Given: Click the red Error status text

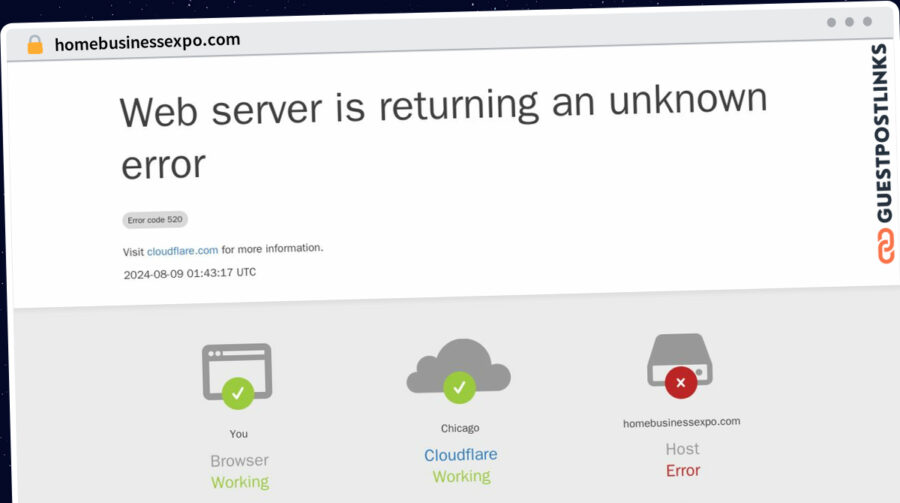Looking at the screenshot, I should (x=683, y=471).
